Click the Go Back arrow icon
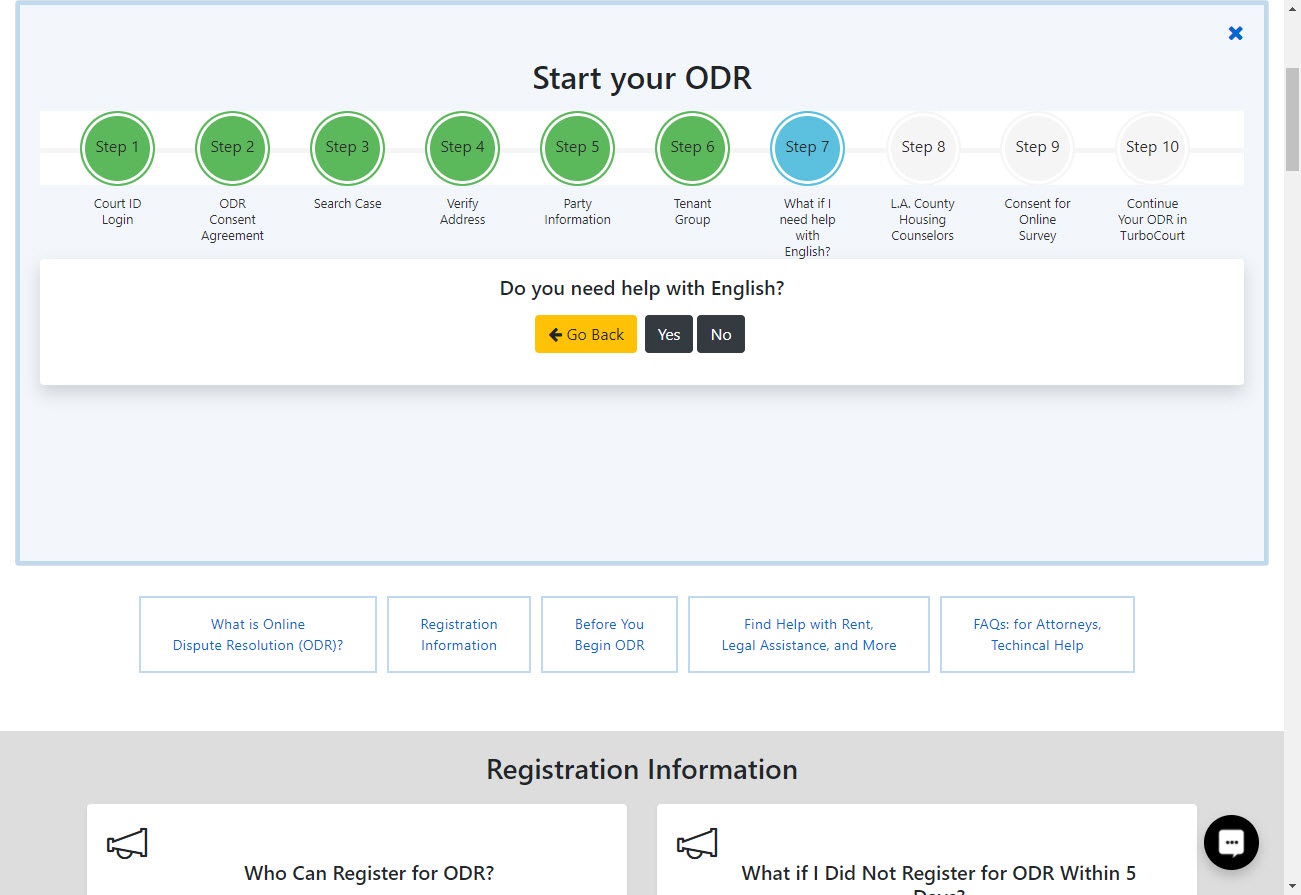This screenshot has height=895, width=1301. click(x=556, y=334)
